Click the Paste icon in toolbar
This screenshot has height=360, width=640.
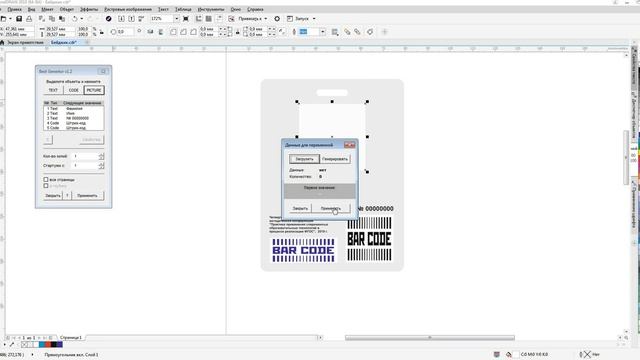pos(62,19)
